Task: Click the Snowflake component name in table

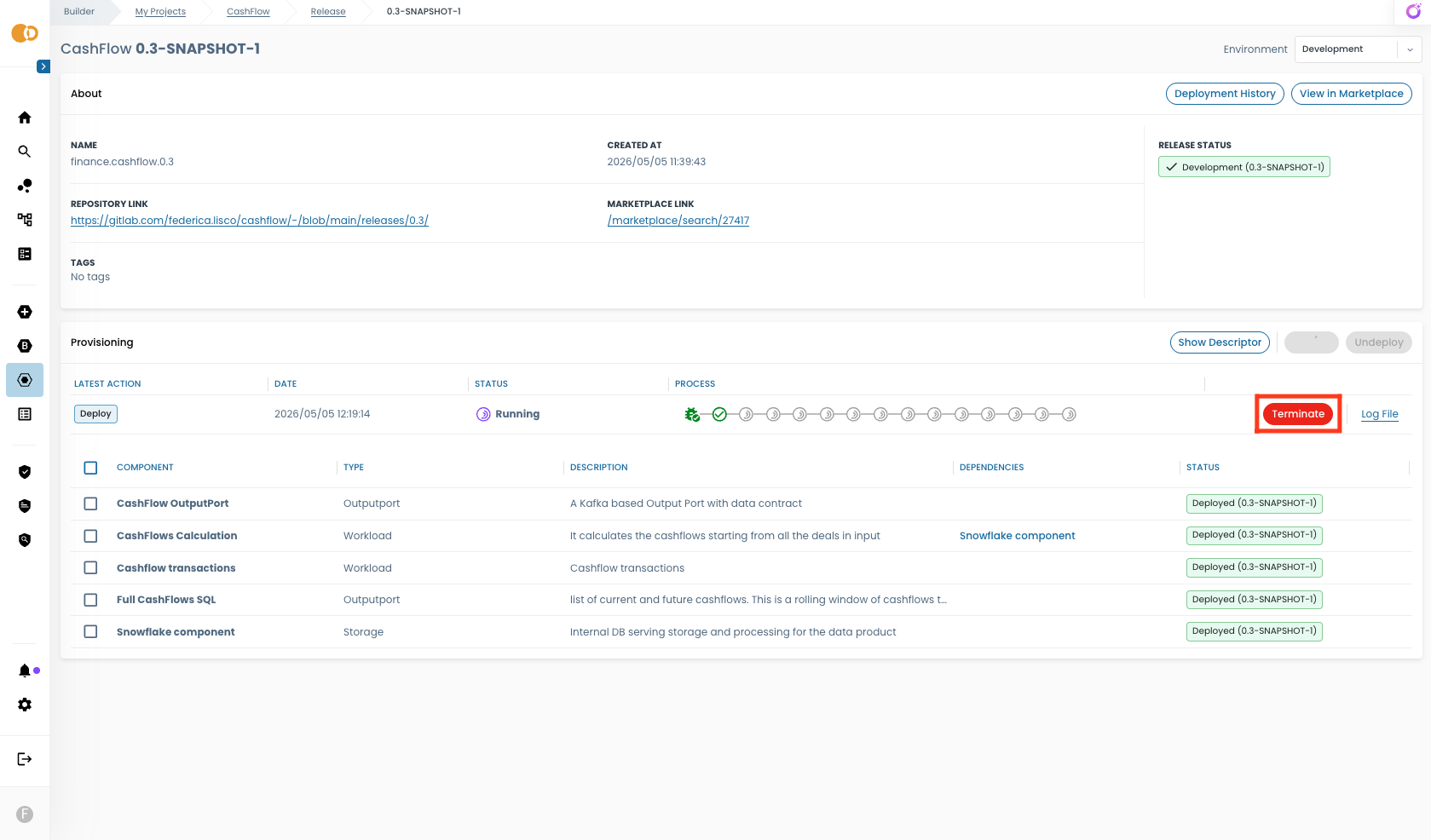Action: (176, 632)
